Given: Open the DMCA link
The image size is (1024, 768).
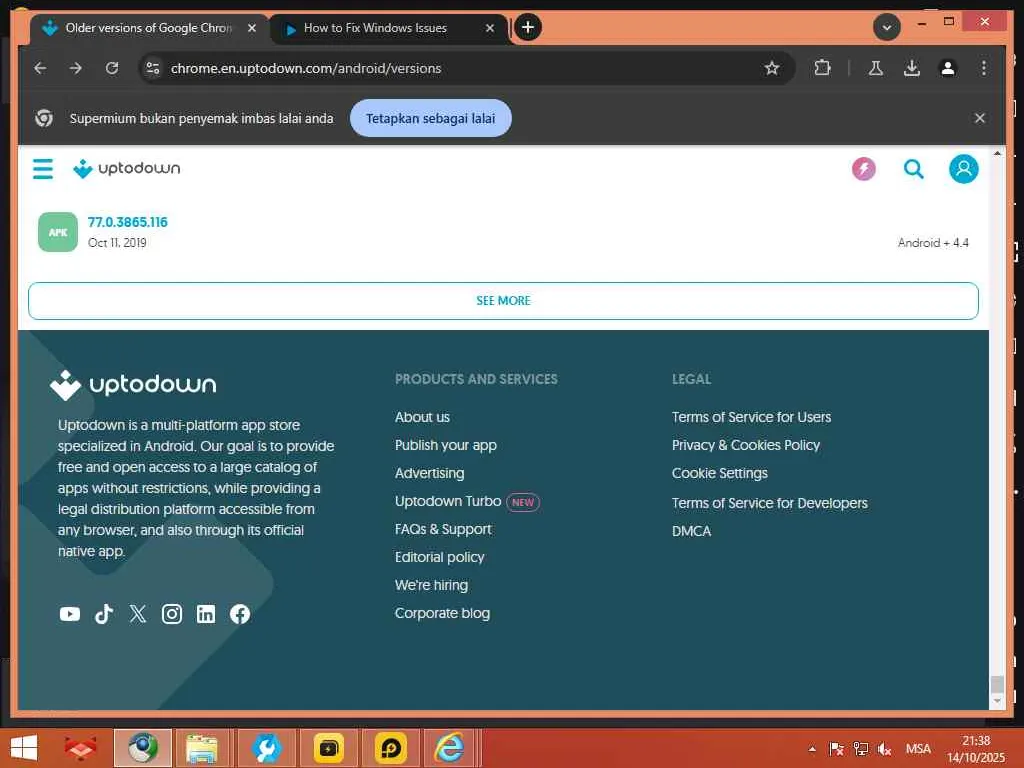Looking at the screenshot, I should (x=692, y=531).
